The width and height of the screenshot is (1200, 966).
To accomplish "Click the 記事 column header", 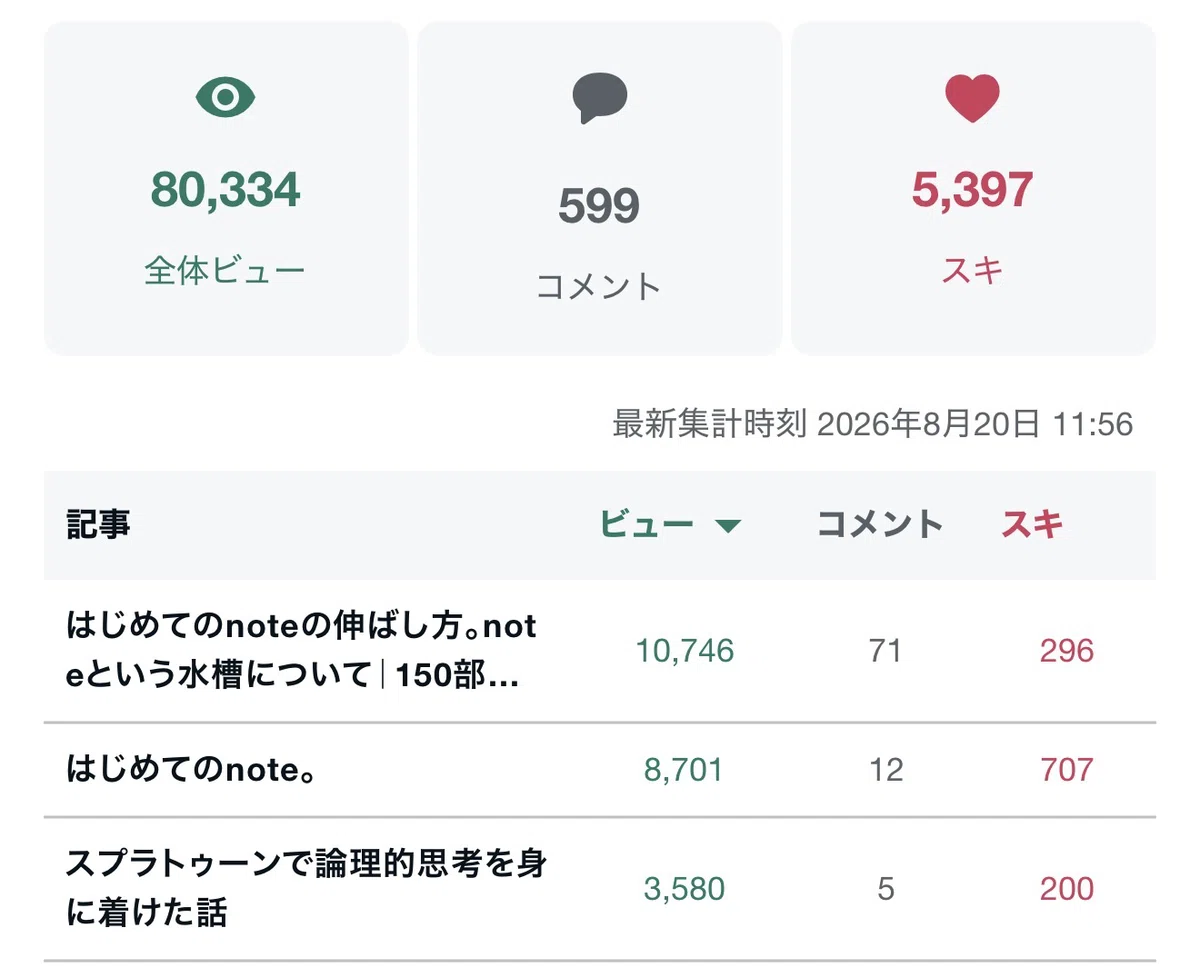I will pos(98,524).
